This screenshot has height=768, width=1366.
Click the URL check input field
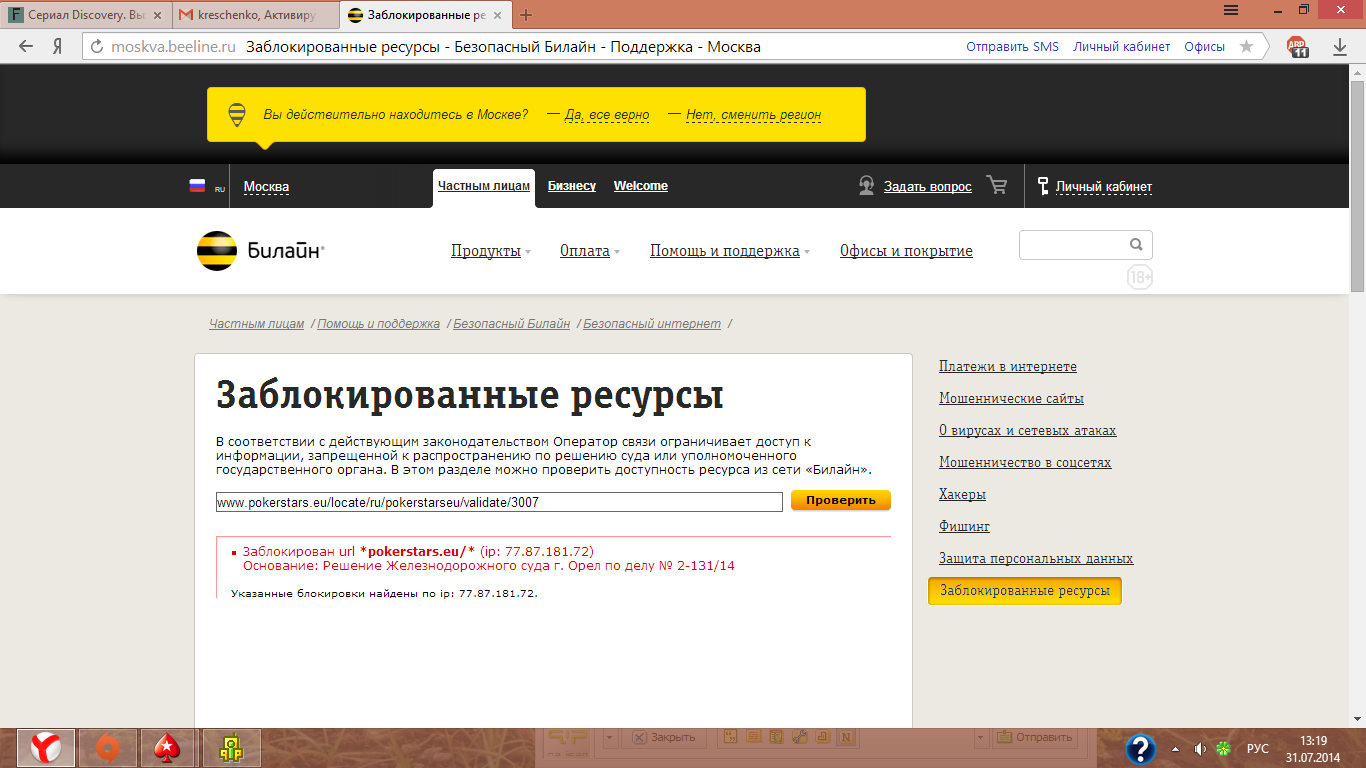(499, 502)
